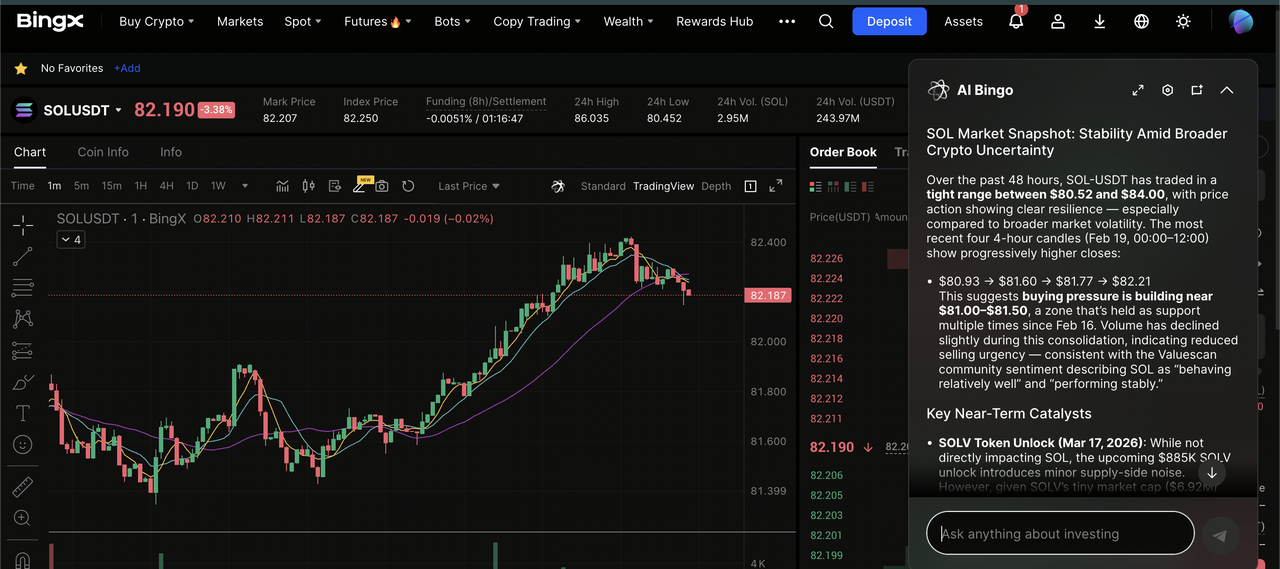The height and width of the screenshot is (569, 1280).
Task: Pick the ruler measure tool
Action: [22, 487]
